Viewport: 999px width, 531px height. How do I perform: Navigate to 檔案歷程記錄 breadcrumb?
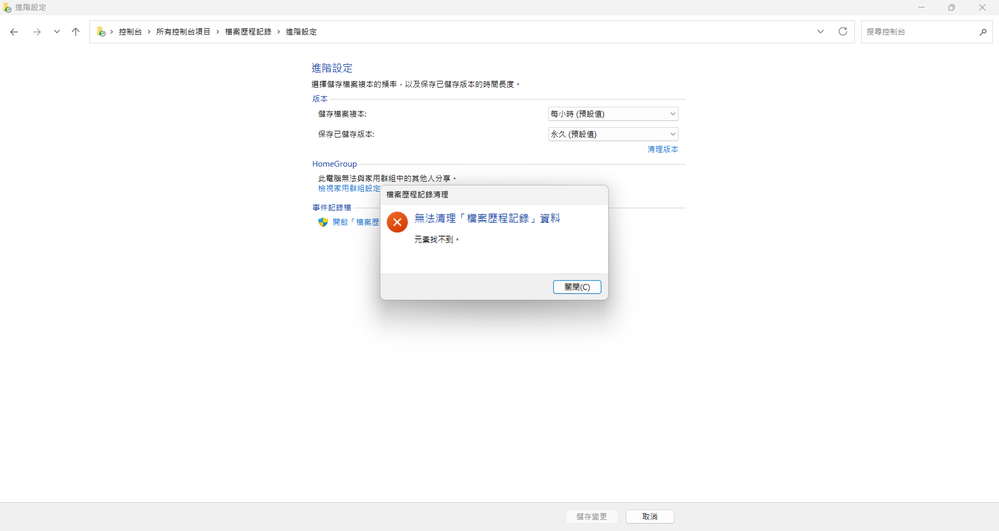click(248, 32)
